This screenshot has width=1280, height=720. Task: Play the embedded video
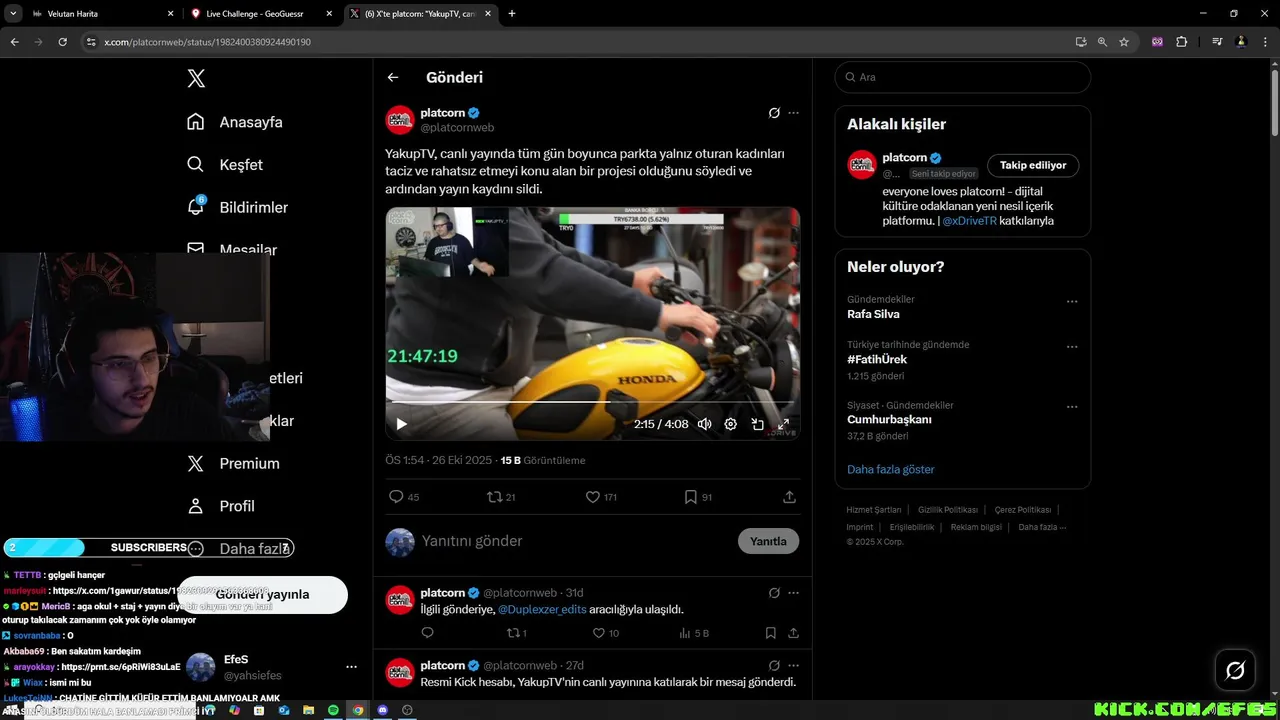[x=402, y=424]
